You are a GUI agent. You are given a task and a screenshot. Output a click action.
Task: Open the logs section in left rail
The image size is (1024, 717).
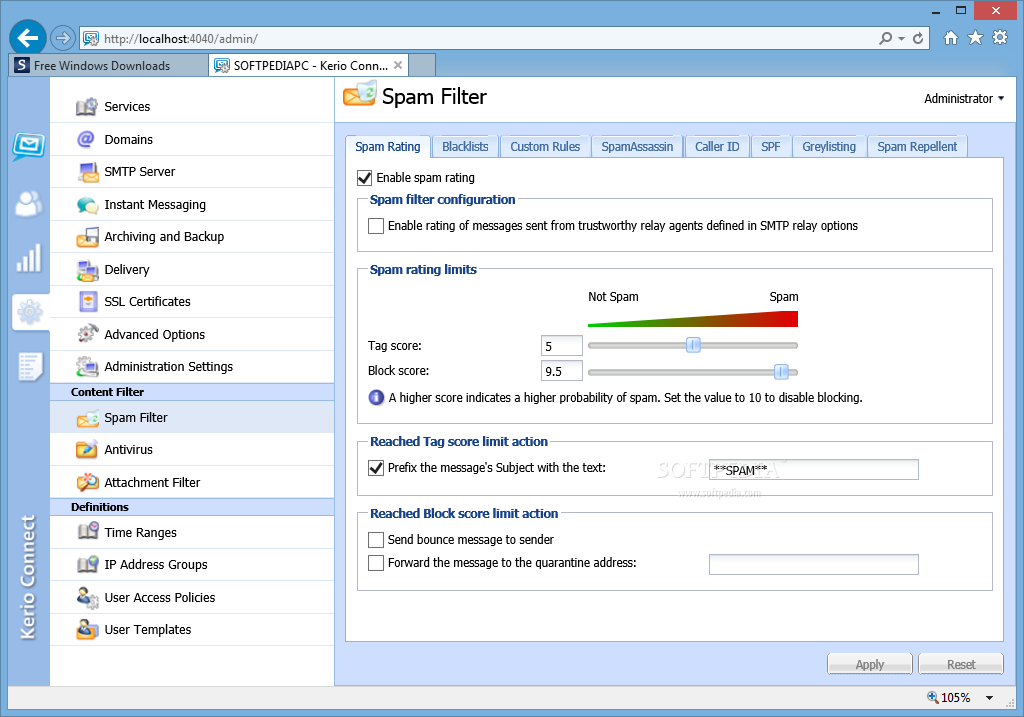coord(30,366)
